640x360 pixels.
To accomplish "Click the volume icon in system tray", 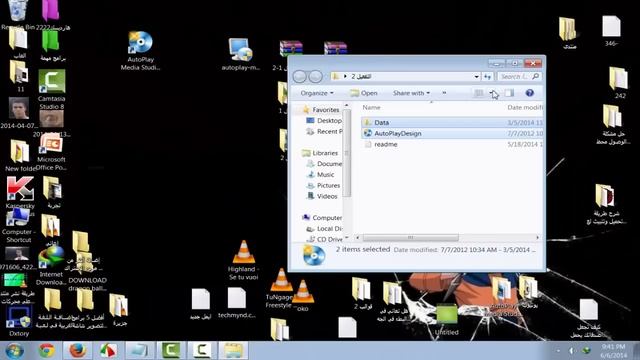I will 572,351.
